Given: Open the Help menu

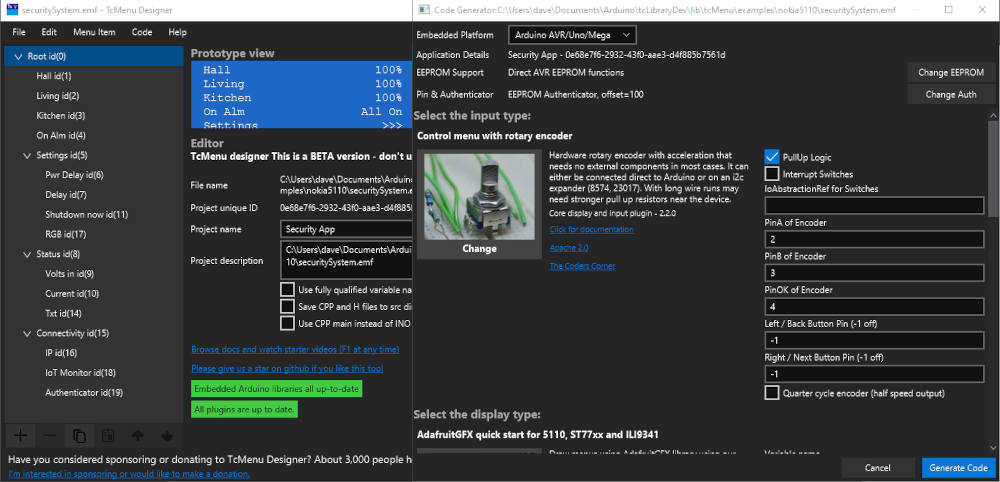Looking at the screenshot, I should tap(177, 32).
